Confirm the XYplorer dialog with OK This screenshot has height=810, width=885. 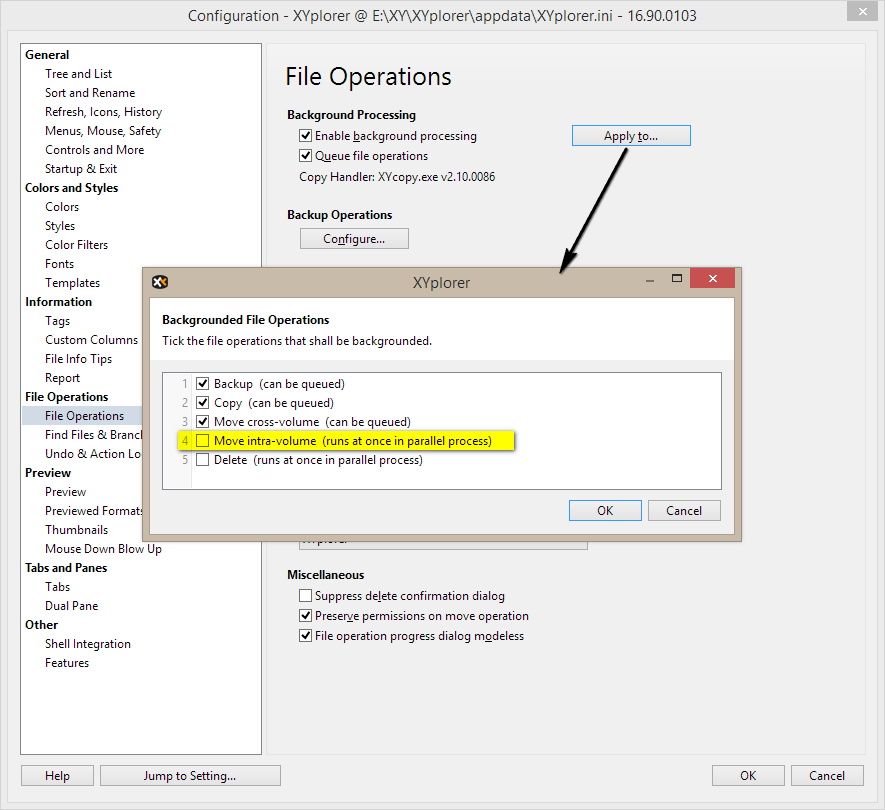(x=605, y=510)
